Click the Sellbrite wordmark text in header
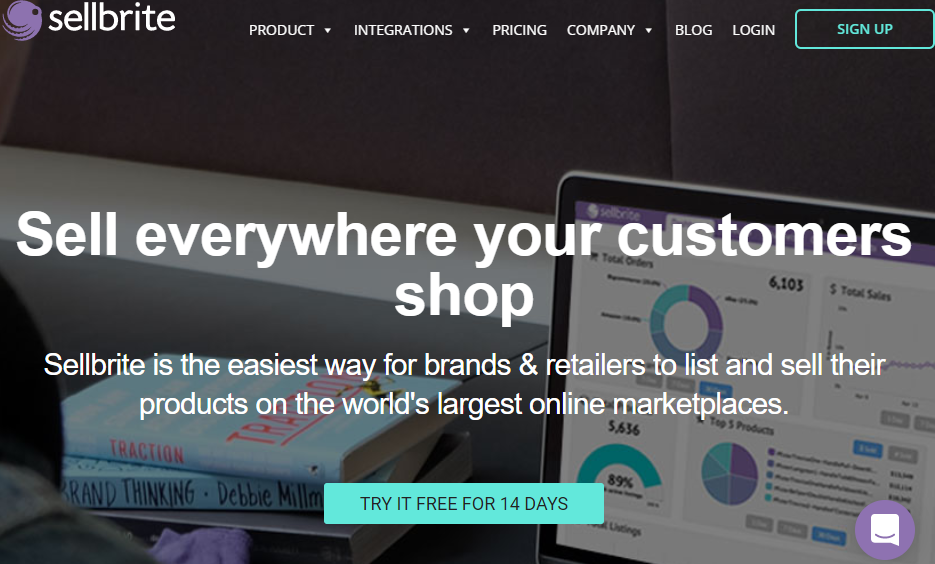935x564 pixels. [x=112, y=18]
